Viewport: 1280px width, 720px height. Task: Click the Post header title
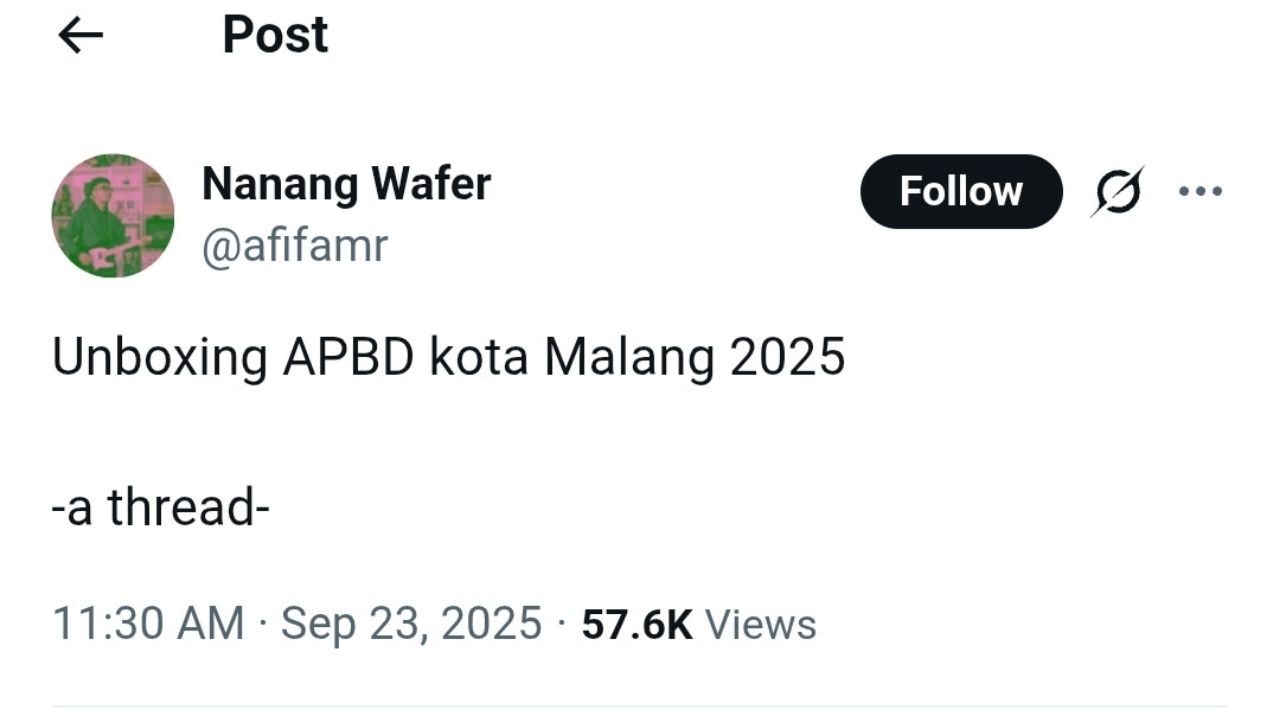[x=274, y=33]
